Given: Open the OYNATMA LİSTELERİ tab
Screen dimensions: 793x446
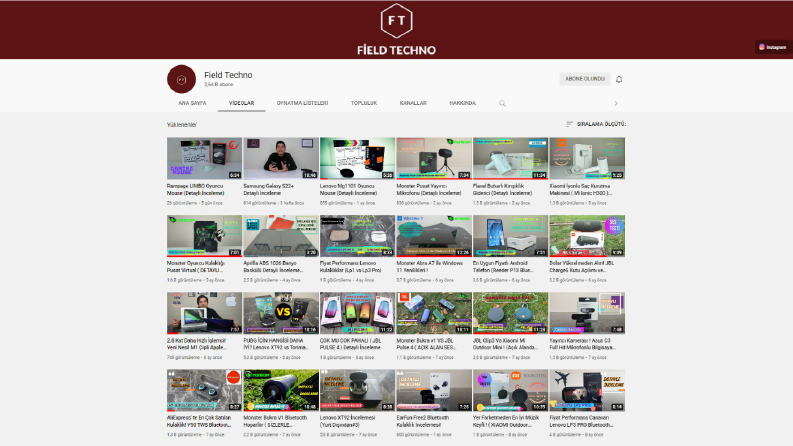Looking at the screenshot, I should click(302, 103).
